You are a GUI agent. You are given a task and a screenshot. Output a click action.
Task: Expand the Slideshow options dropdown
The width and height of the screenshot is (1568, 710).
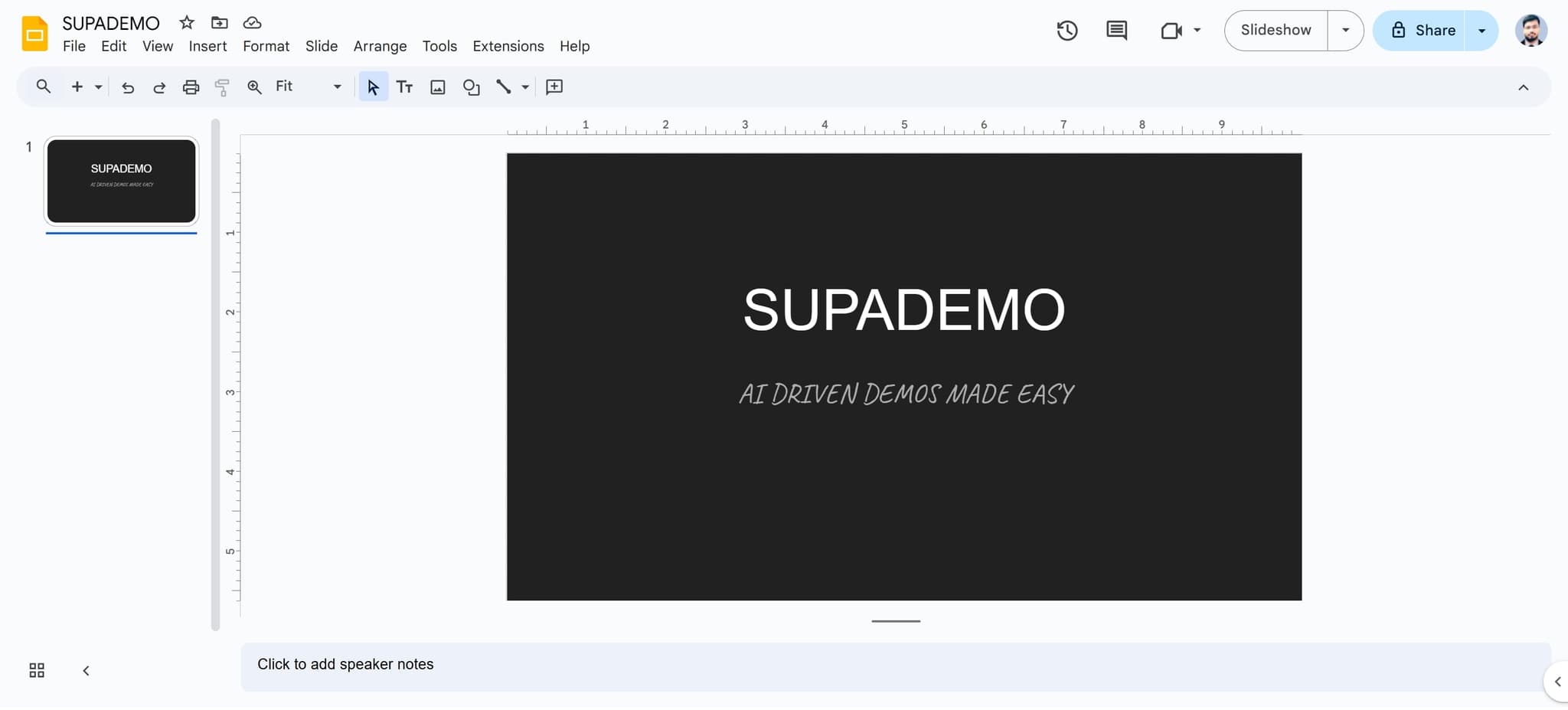[1344, 30]
